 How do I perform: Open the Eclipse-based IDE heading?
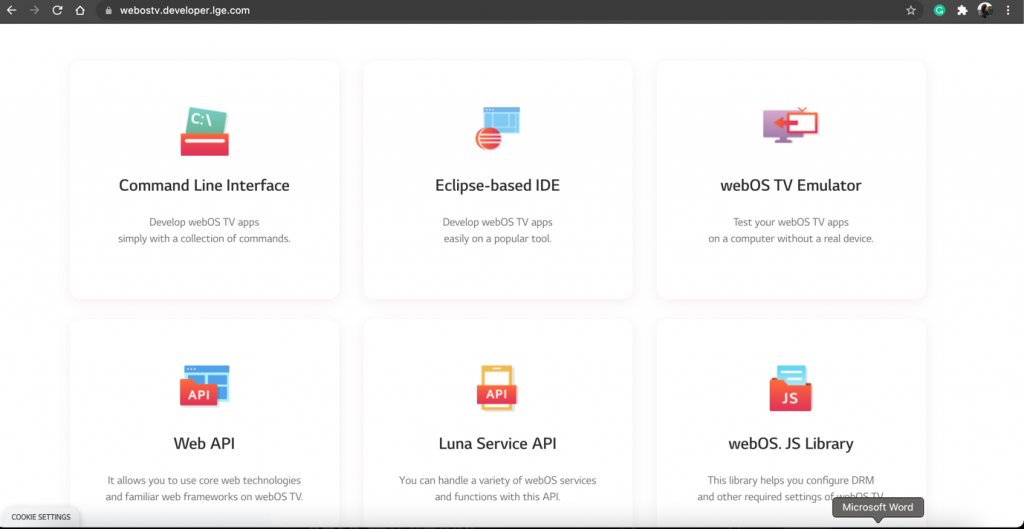click(x=498, y=185)
